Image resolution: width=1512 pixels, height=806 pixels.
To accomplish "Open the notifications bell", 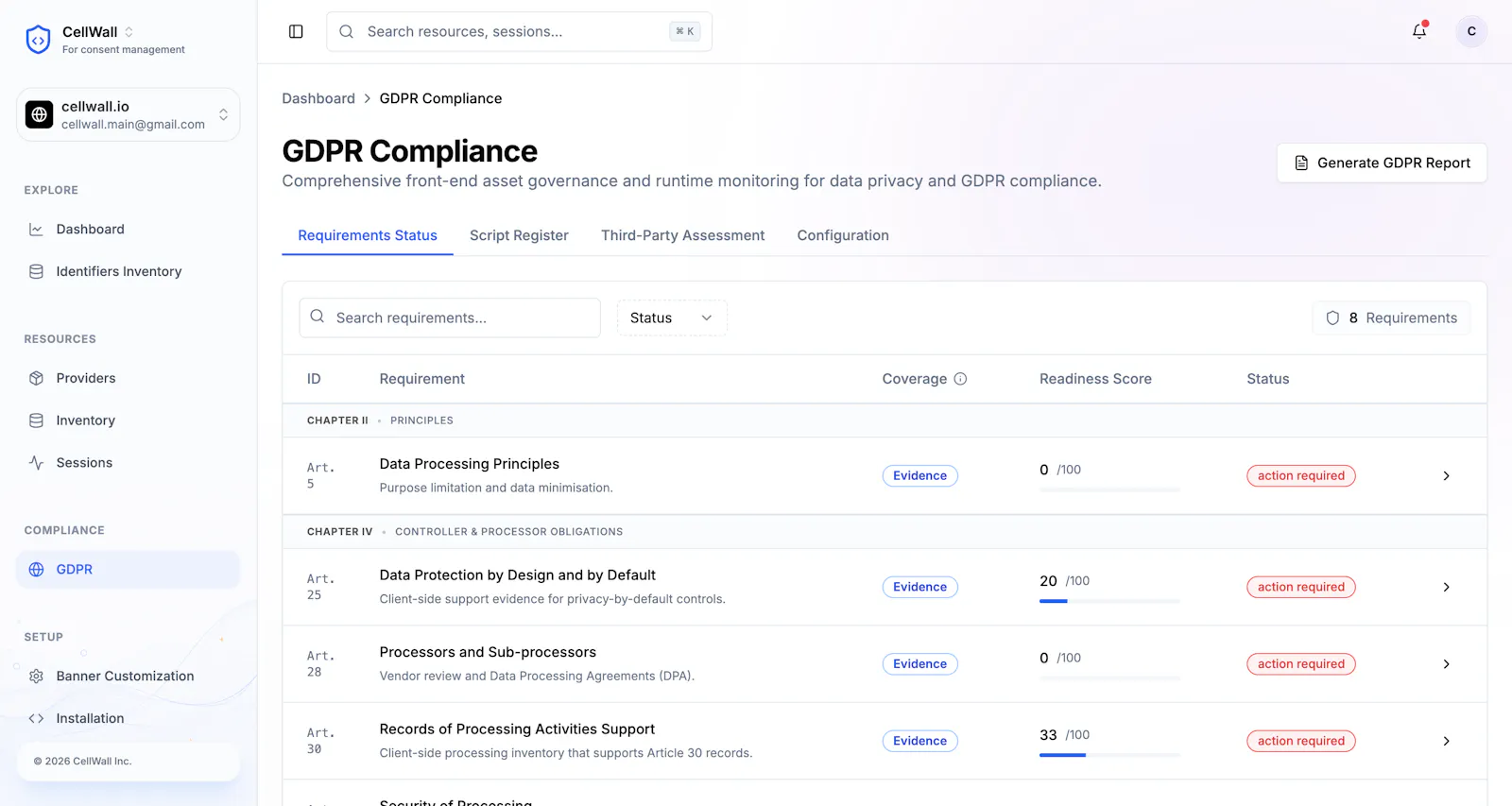I will (x=1419, y=31).
